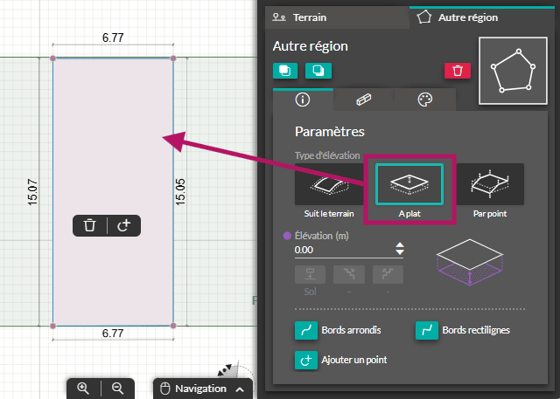This screenshot has width=560, height=399.
Task: Click the Bords rectilignes label
Action: pos(476,330)
